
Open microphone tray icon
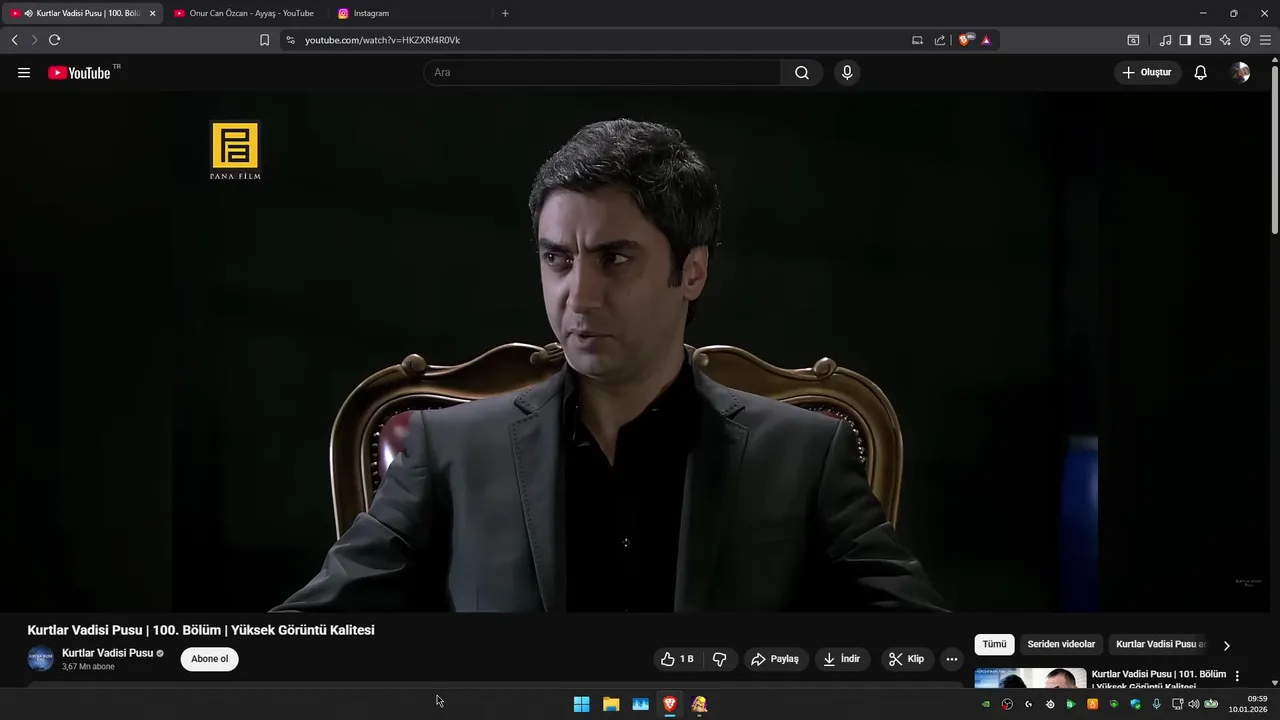(x=1156, y=704)
